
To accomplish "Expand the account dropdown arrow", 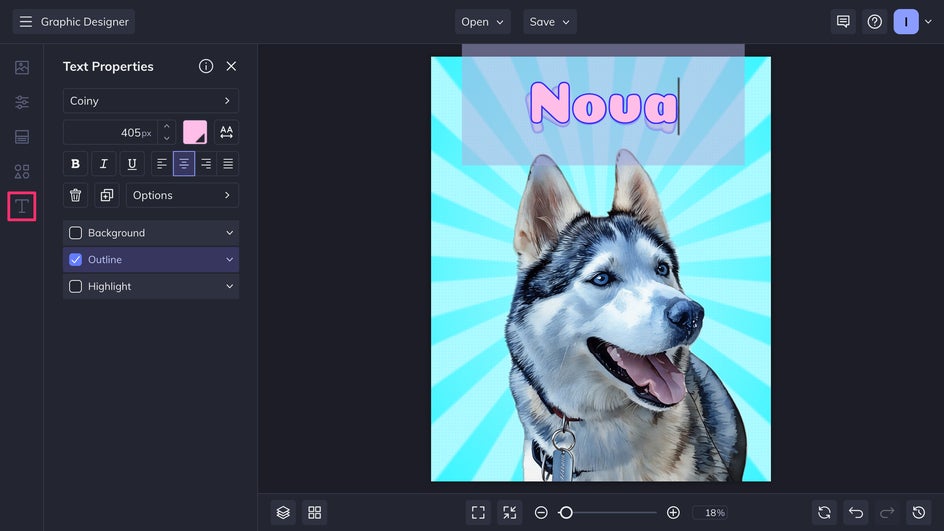I will pos(928,22).
